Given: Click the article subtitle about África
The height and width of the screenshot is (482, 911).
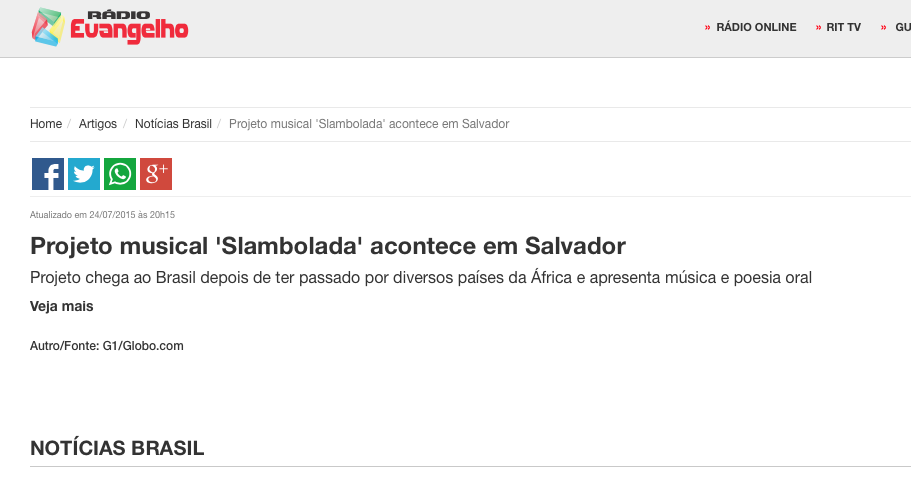Looking at the screenshot, I should (x=421, y=278).
